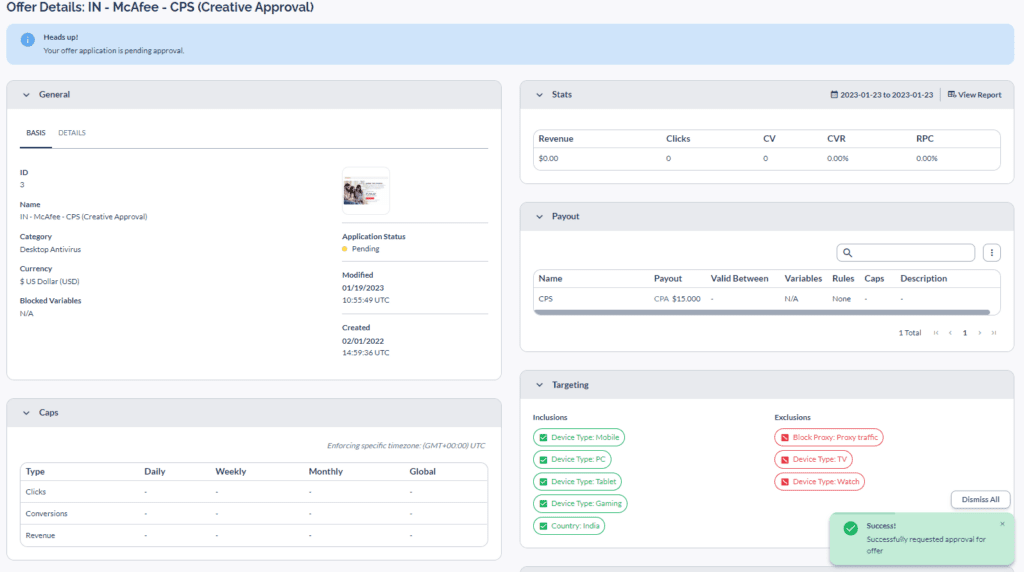1024x572 pixels.
Task: Click the magnifier icon in the Payout search
Action: (x=848, y=253)
